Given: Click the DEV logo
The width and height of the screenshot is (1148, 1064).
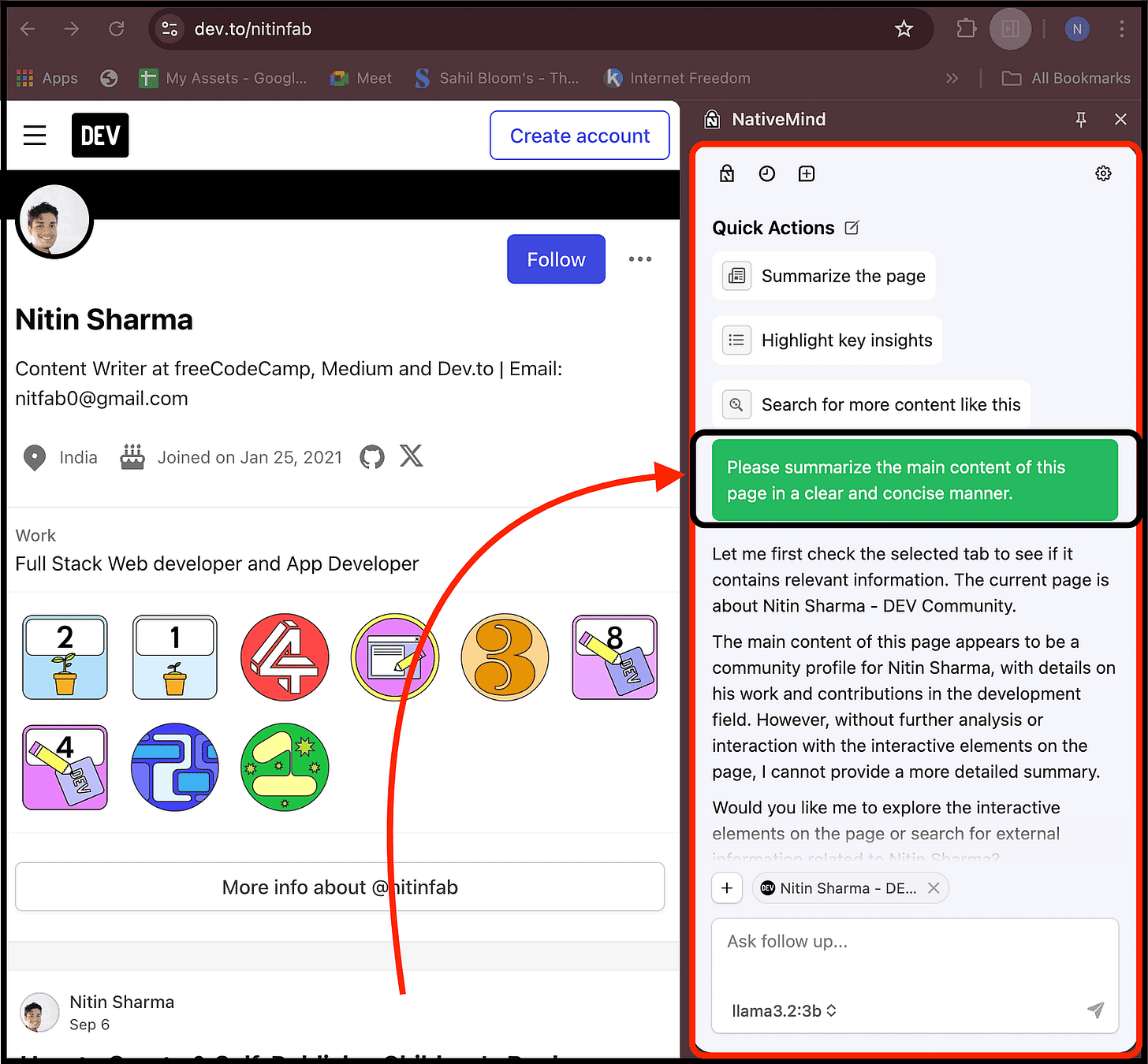Looking at the screenshot, I should click(x=100, y=136).
